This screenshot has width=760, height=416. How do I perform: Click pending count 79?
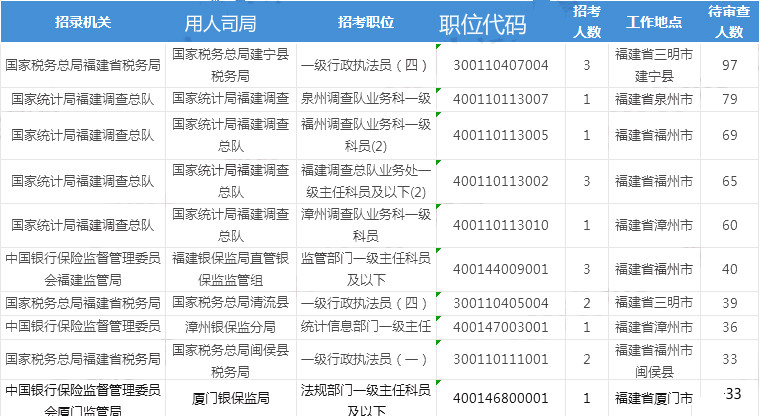coord(729,99)
